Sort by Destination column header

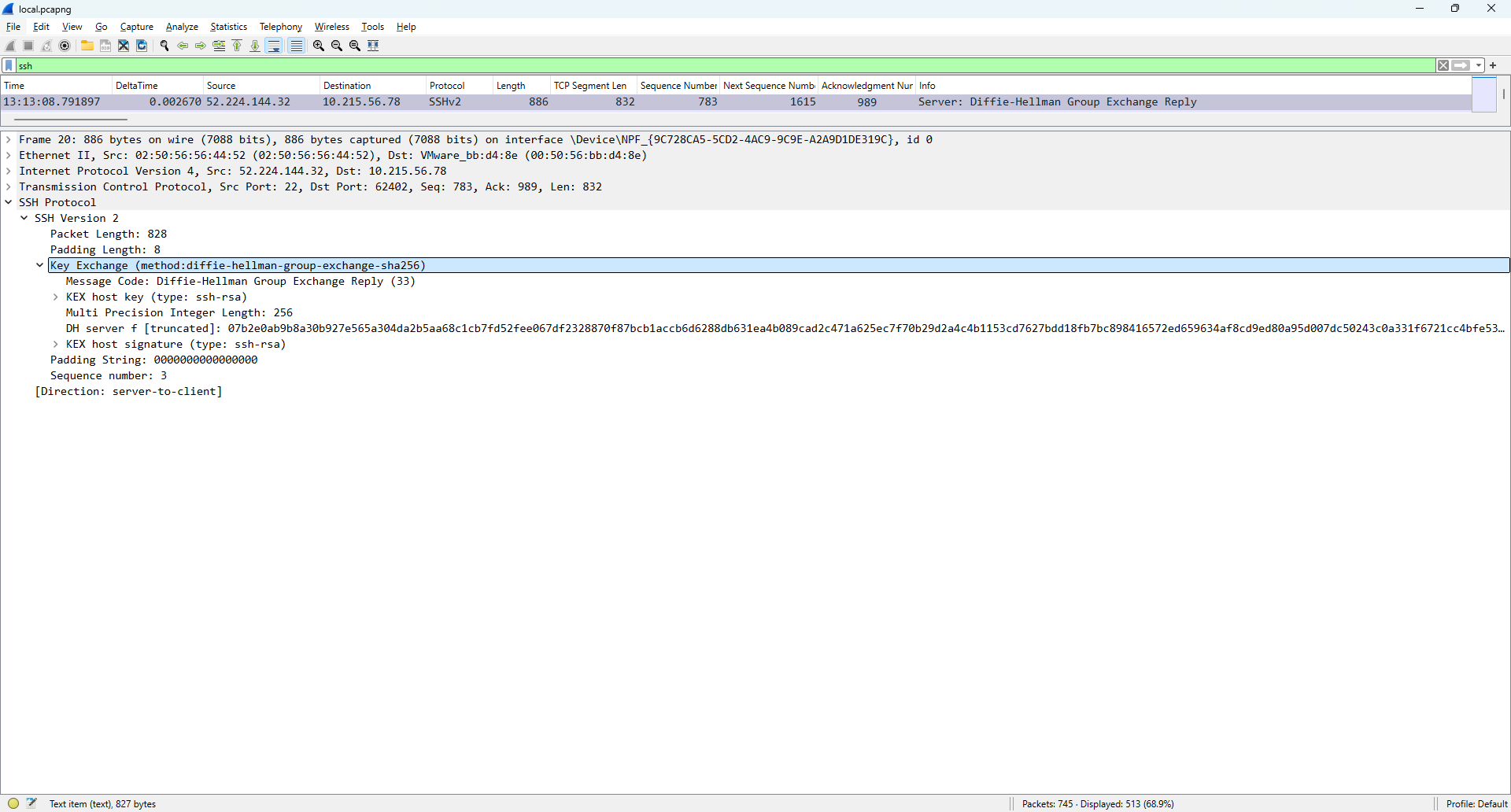coord(373,86)
